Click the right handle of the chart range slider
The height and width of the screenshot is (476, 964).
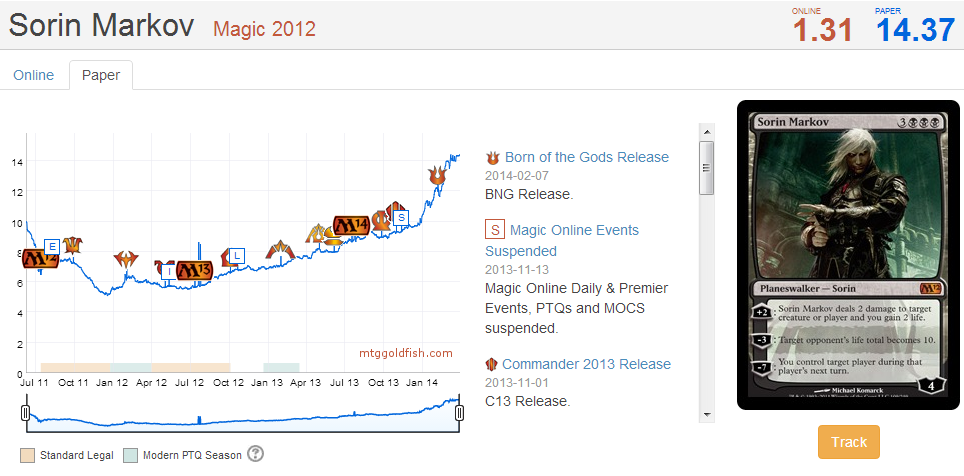click(x=460, y=414)
